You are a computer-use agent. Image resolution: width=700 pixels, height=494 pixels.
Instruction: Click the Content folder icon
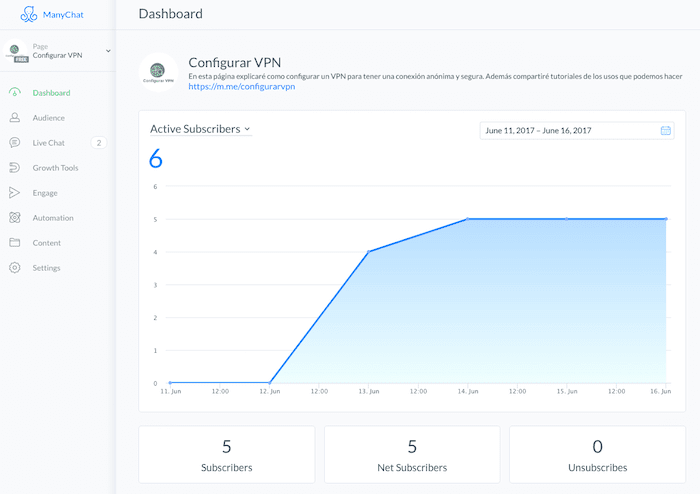(15, 242)
